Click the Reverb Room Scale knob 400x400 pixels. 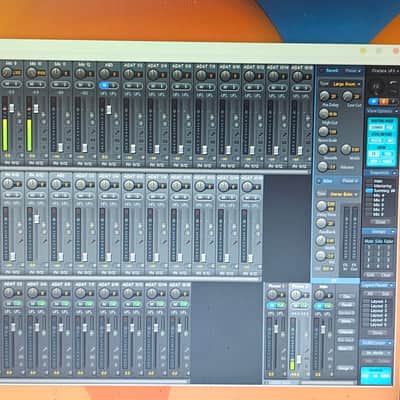pos(324,131)
